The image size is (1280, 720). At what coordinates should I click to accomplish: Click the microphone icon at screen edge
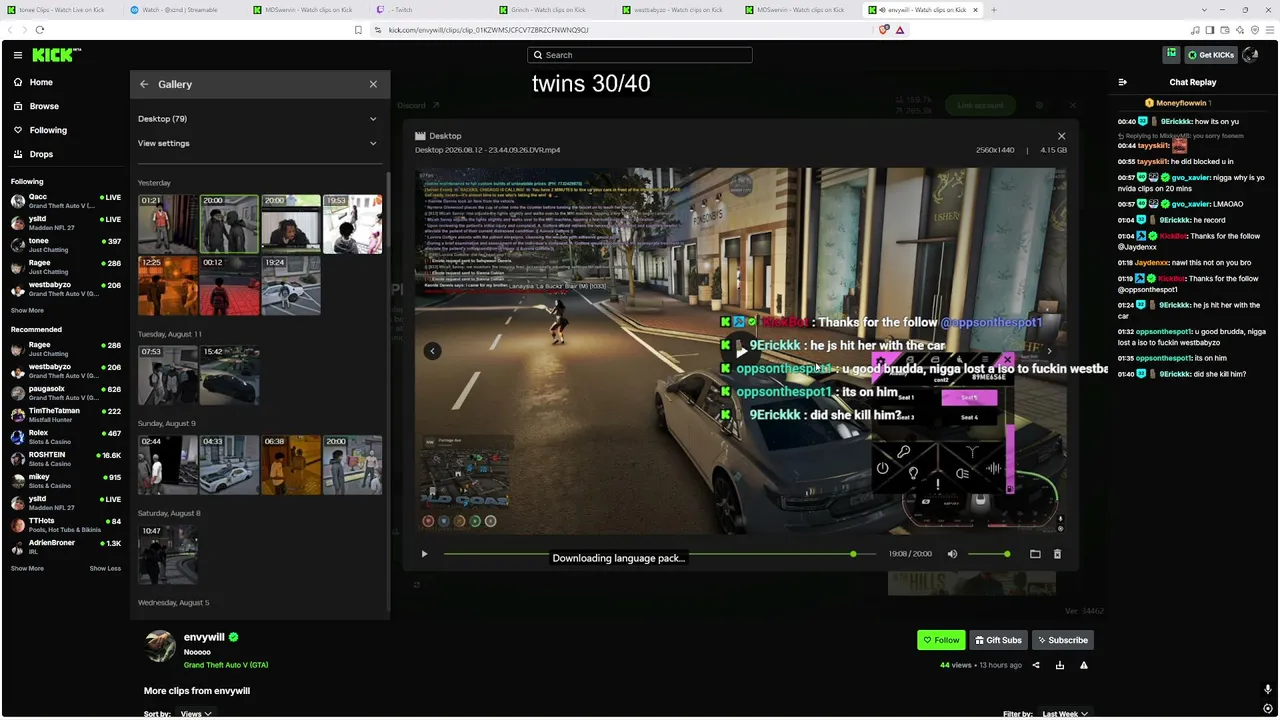(1268, 689)
